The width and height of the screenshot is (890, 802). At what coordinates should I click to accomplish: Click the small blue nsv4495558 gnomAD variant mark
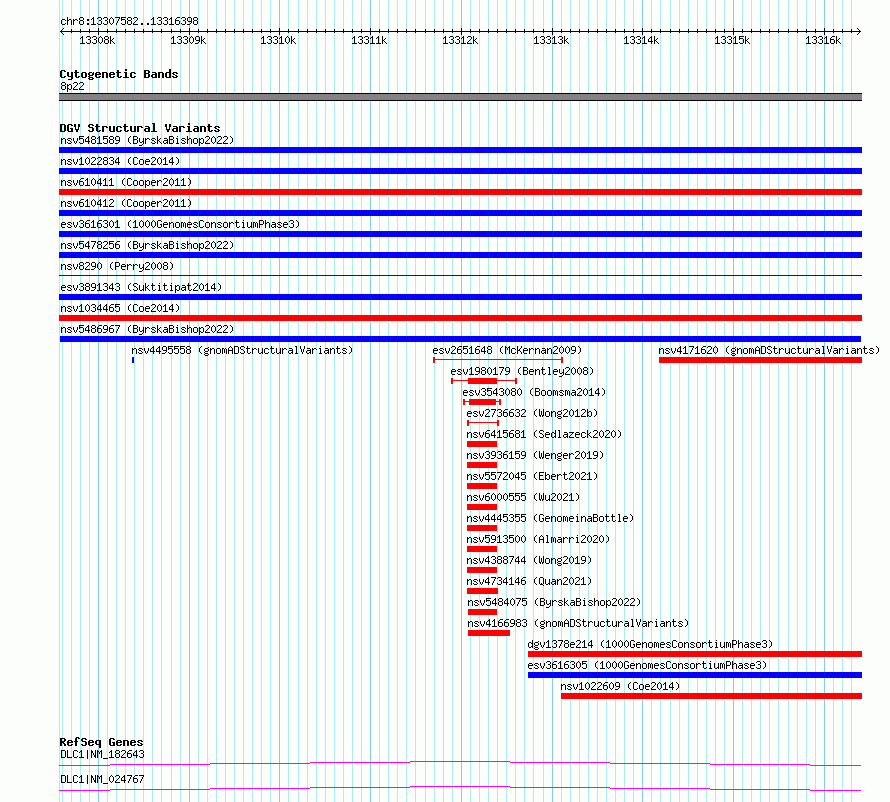pos(133,360)
